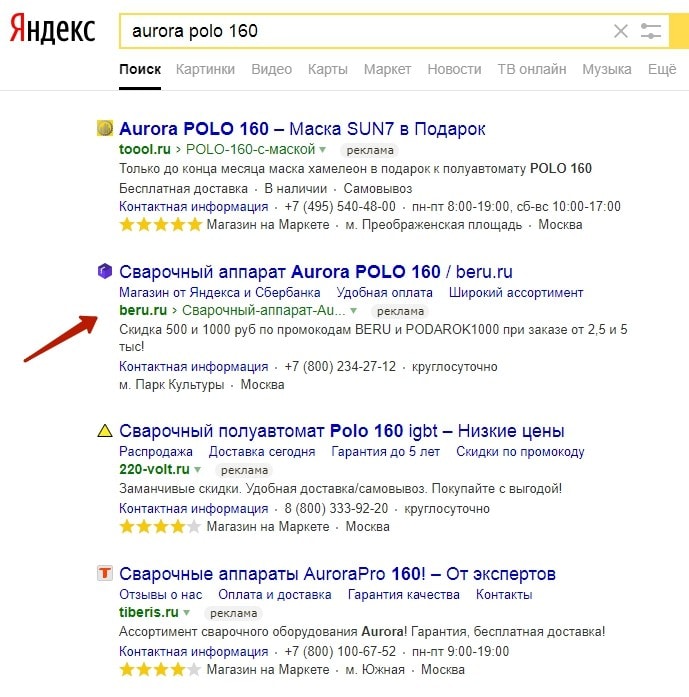Click the Yandex logo
689x697 pixels.
(52, 28)
